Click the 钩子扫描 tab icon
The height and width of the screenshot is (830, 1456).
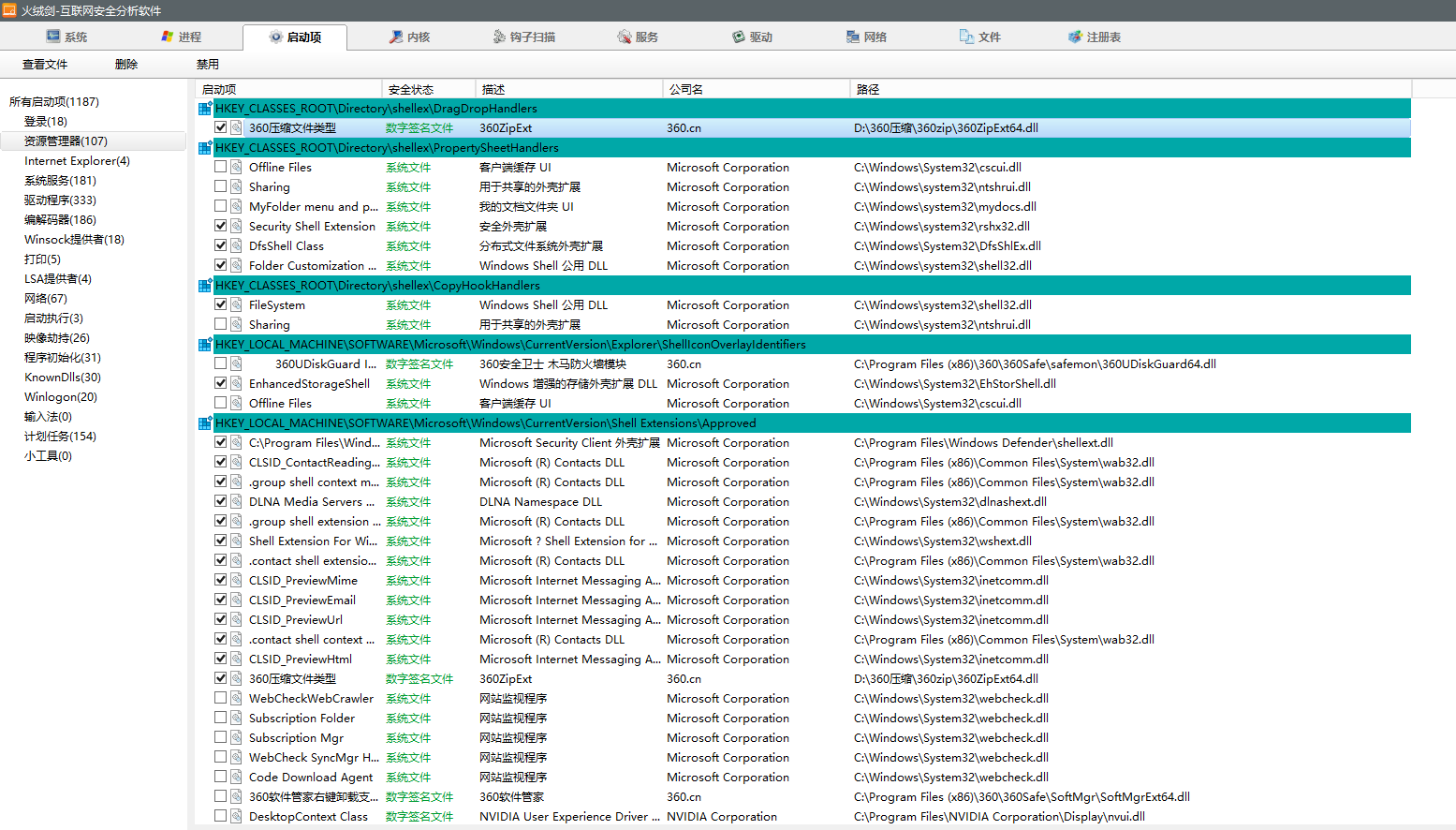[499, 37]
